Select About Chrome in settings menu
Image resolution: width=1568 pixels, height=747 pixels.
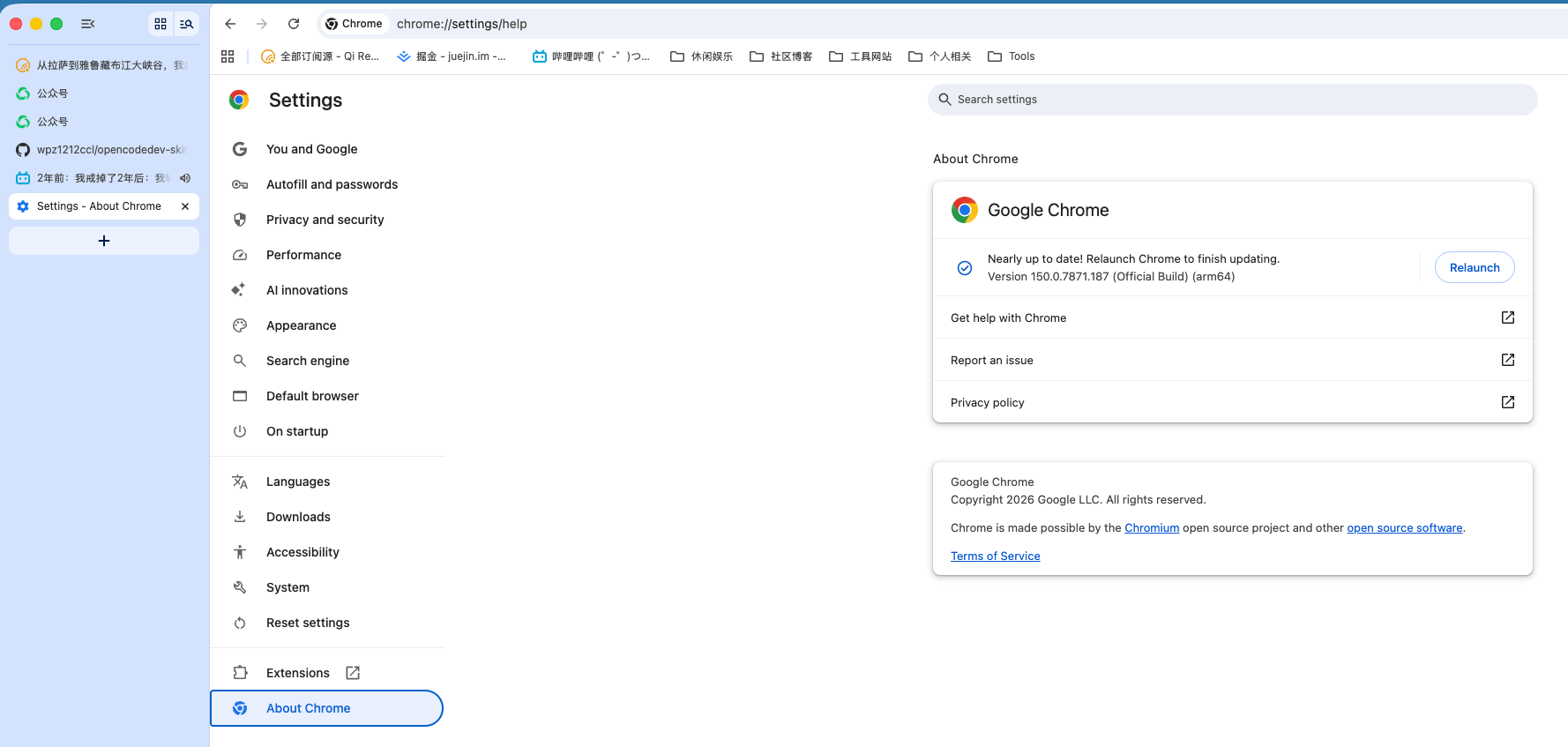pos(326,708)
